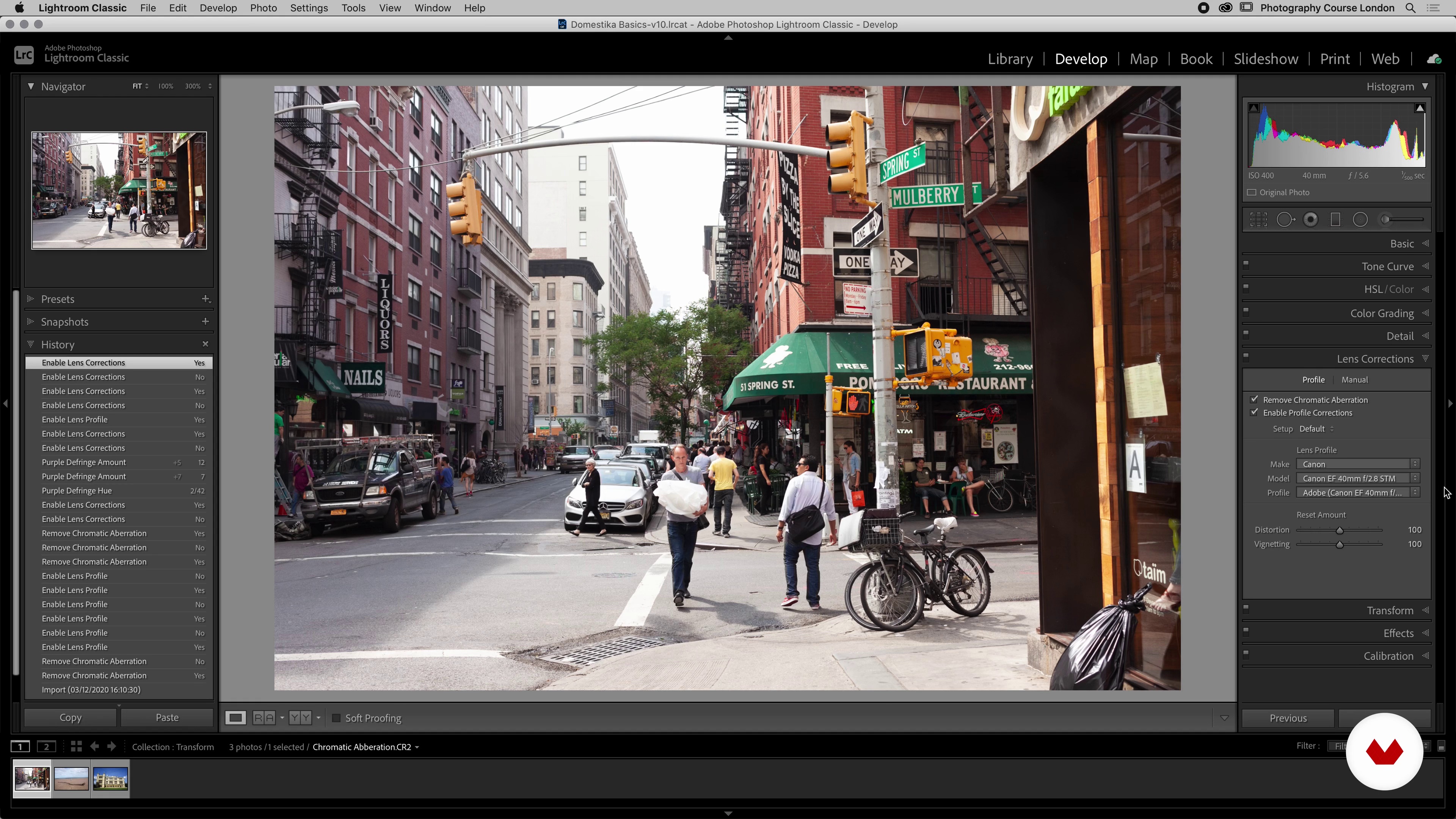Image resolution: width=1456 pixels, height=819 pixels.
Task: Set Navigator zoom to FIT
Action: tap(137, 86)
